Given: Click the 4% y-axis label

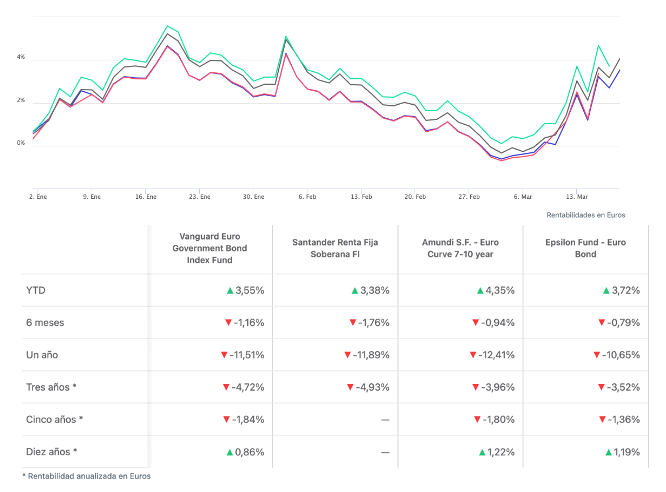Looking at the screenshot, I should click(20, 59).
